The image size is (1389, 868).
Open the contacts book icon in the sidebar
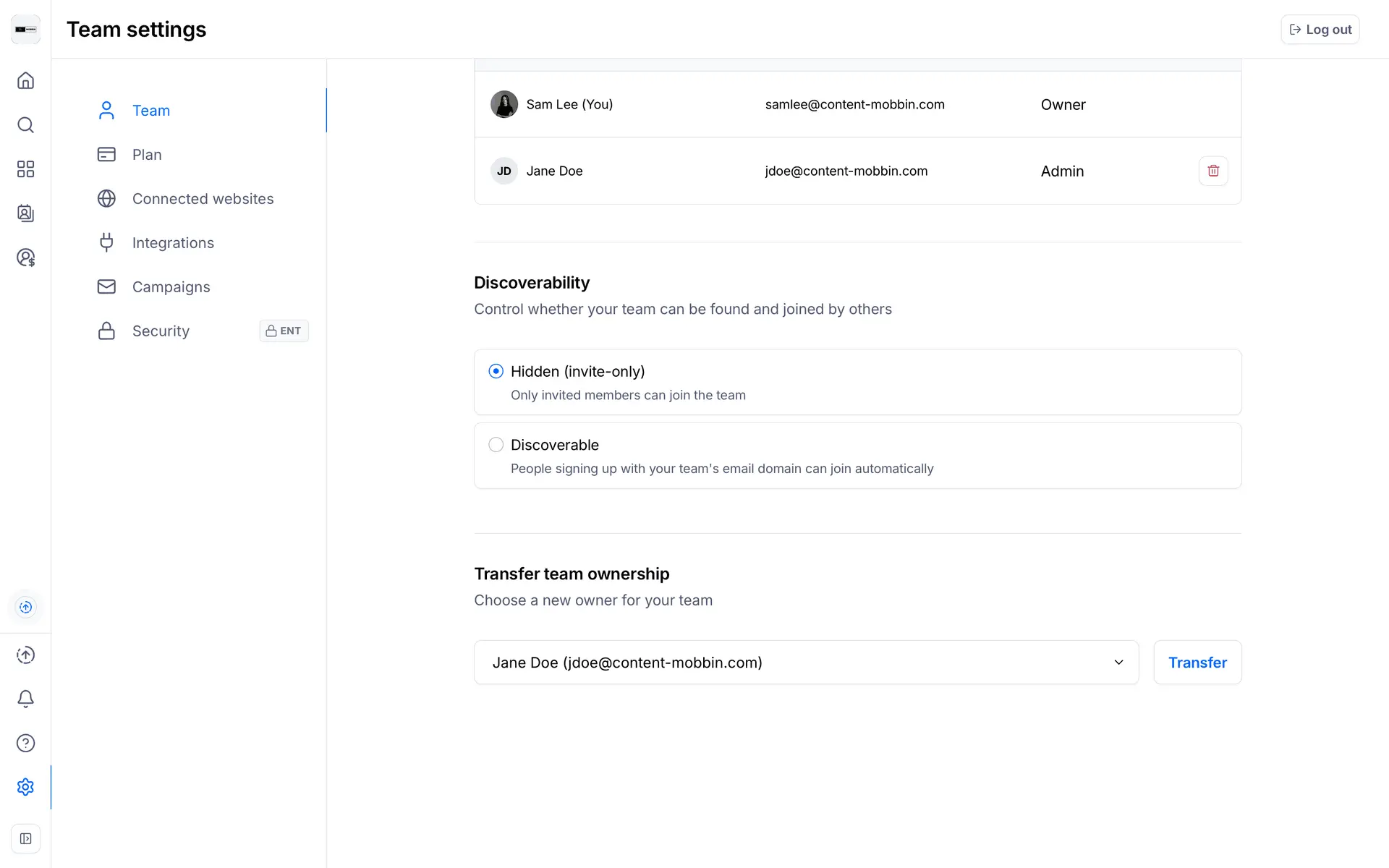coord(25,213)
